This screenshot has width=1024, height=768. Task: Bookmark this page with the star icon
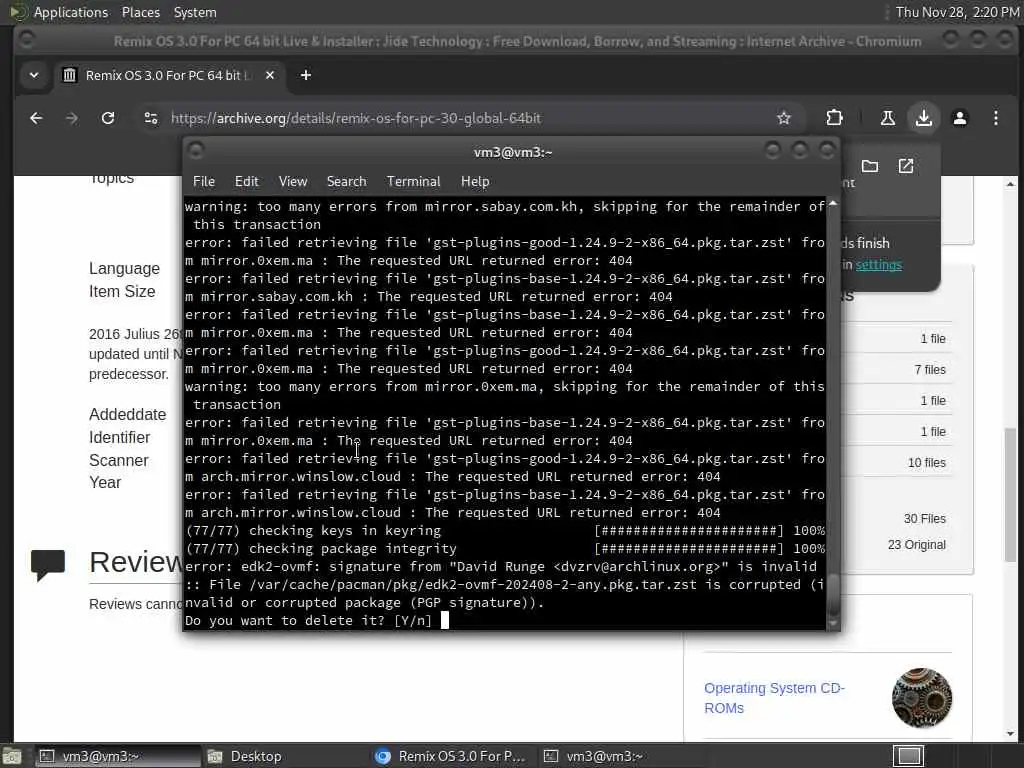[x=784, y=118]
